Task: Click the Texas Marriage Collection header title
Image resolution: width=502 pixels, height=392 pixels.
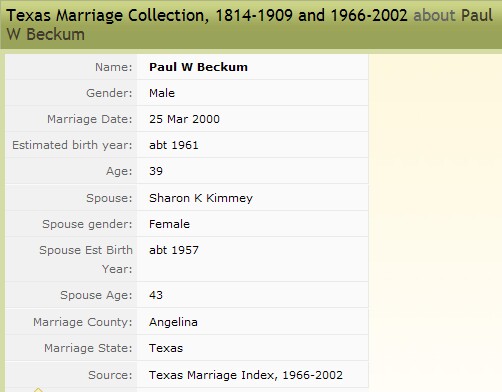Action: (x=207, y=16)
